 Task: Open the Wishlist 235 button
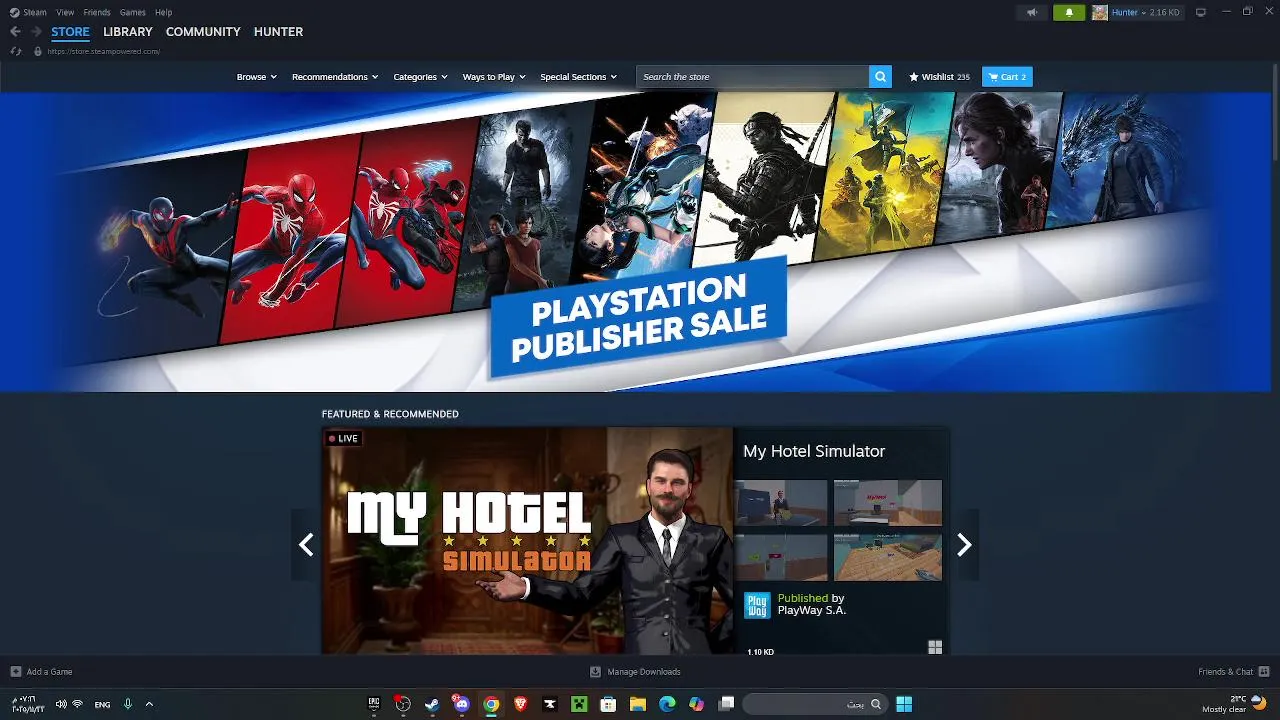pyautogui.click(x=939, y=77)
